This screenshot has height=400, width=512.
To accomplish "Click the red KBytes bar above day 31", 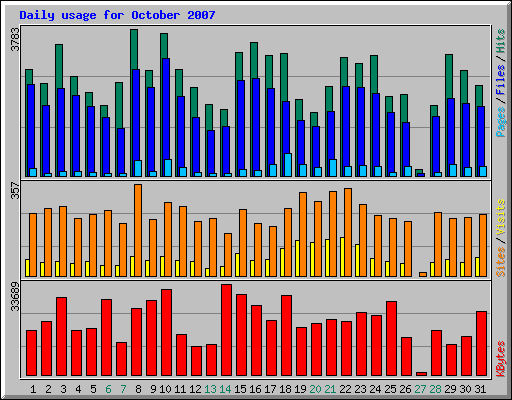I will (x=482, y=343).
